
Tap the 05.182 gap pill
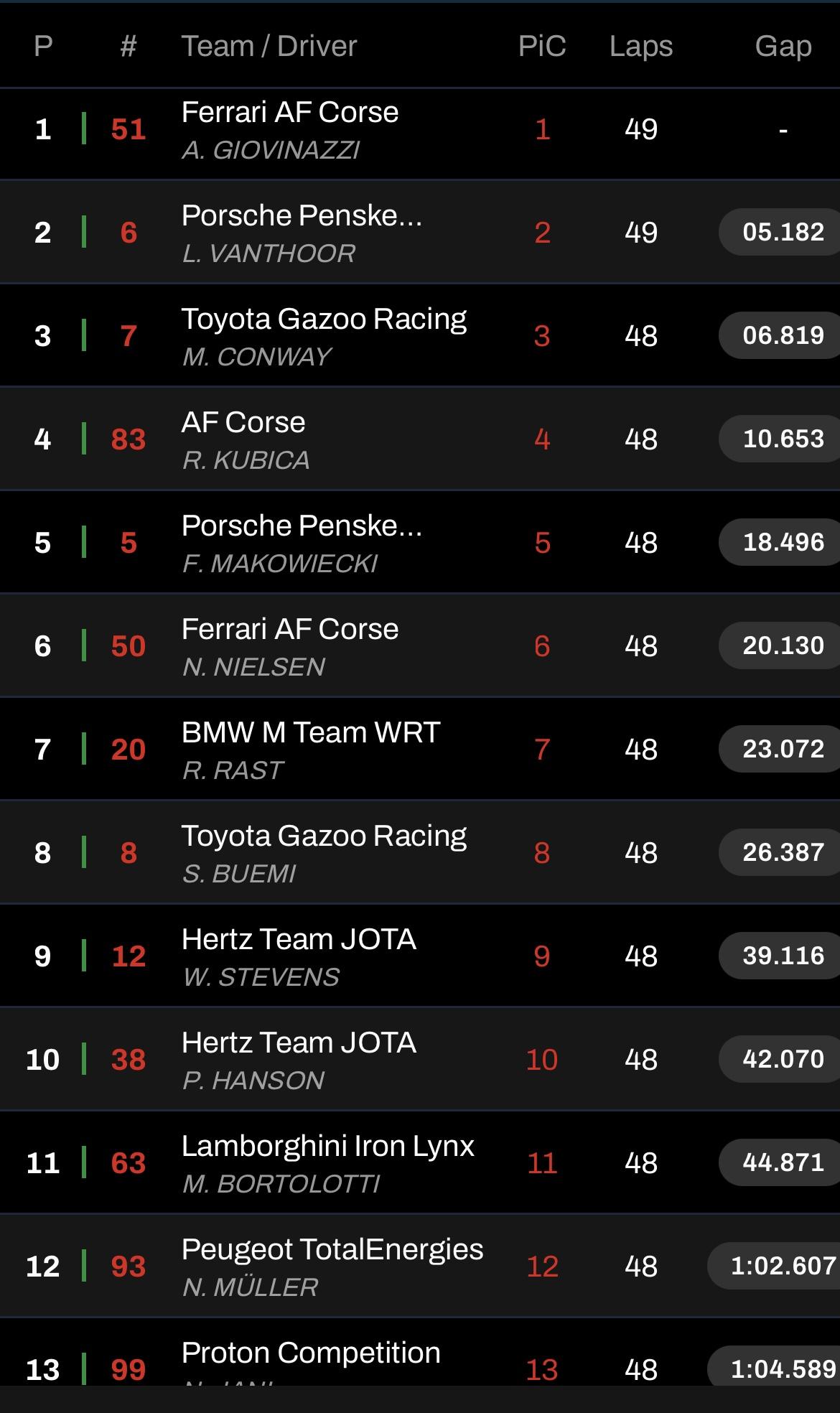pos(780,232)
